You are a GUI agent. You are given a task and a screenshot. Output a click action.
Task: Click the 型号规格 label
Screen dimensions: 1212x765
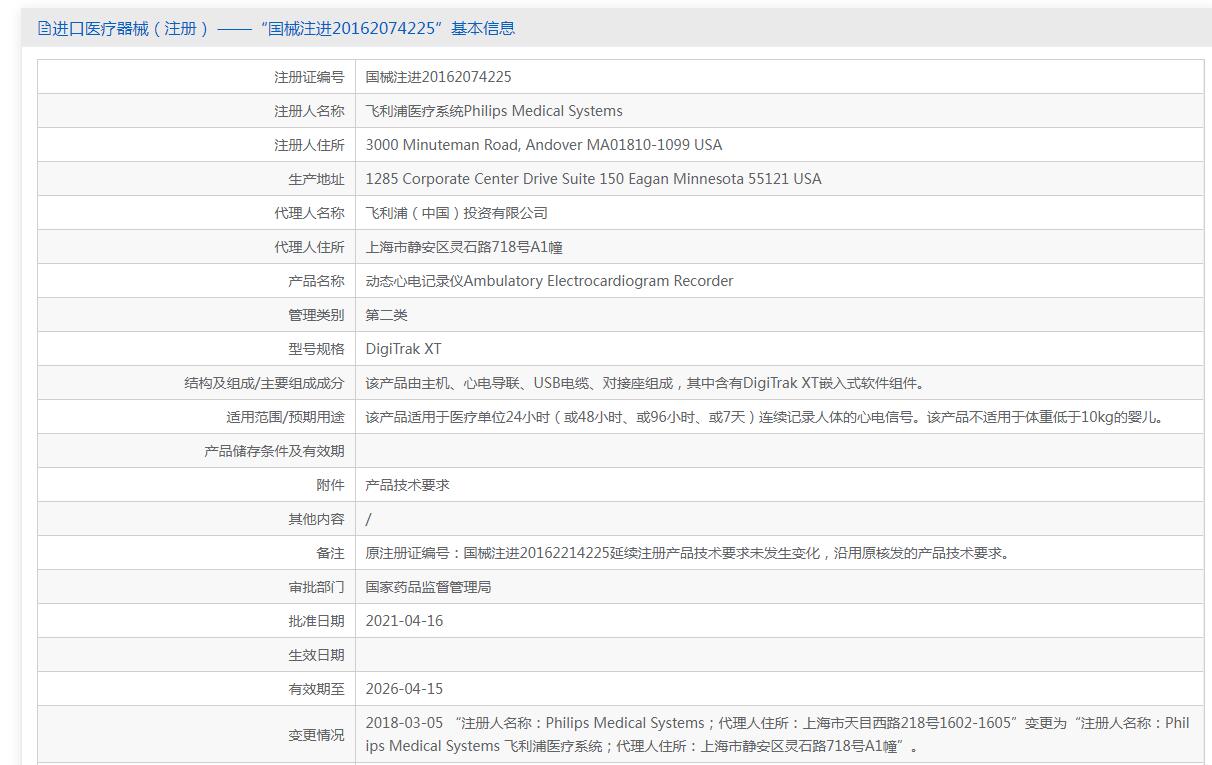pyautogui.click(x=316, y=349)
